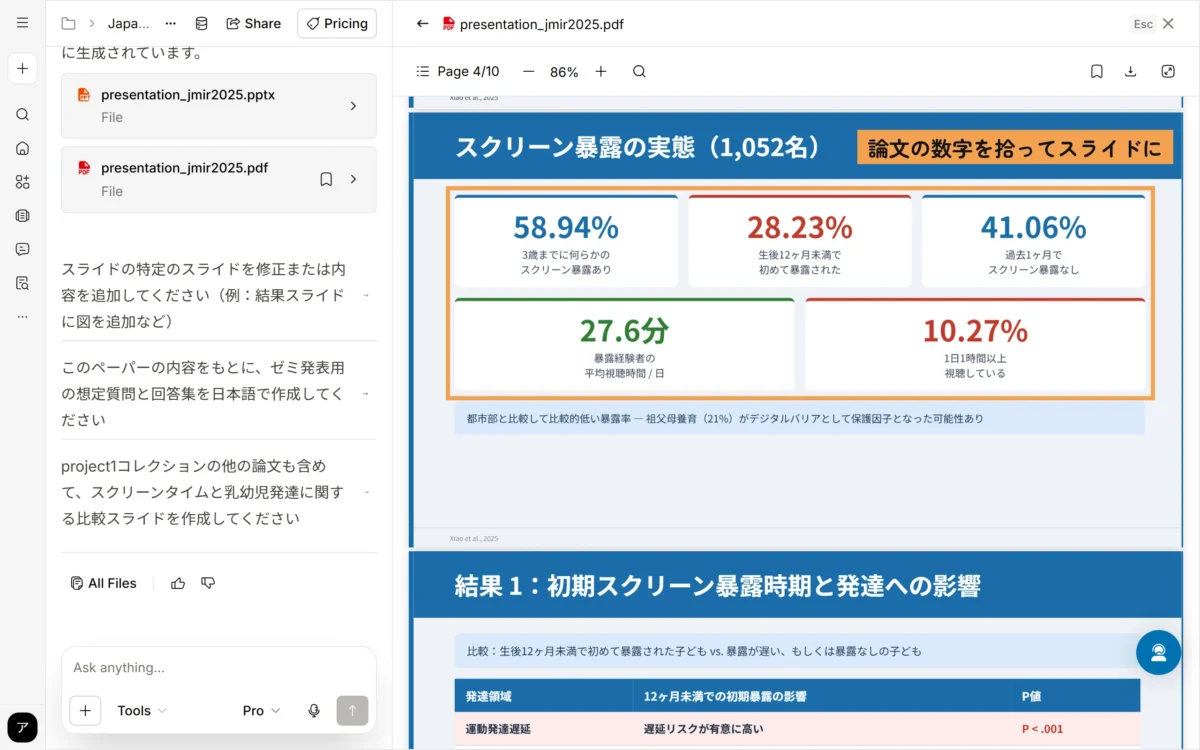Click the 10.27% value on the slide
1200x750 pixels.
tap(975, 331)
